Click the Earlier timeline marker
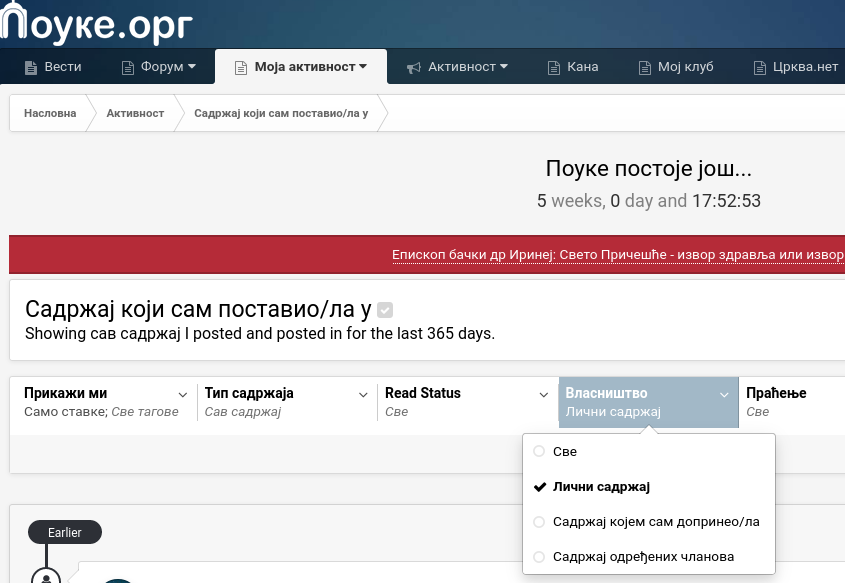The image size is (845, 583). pyautogui.click(x=65, y=532)
